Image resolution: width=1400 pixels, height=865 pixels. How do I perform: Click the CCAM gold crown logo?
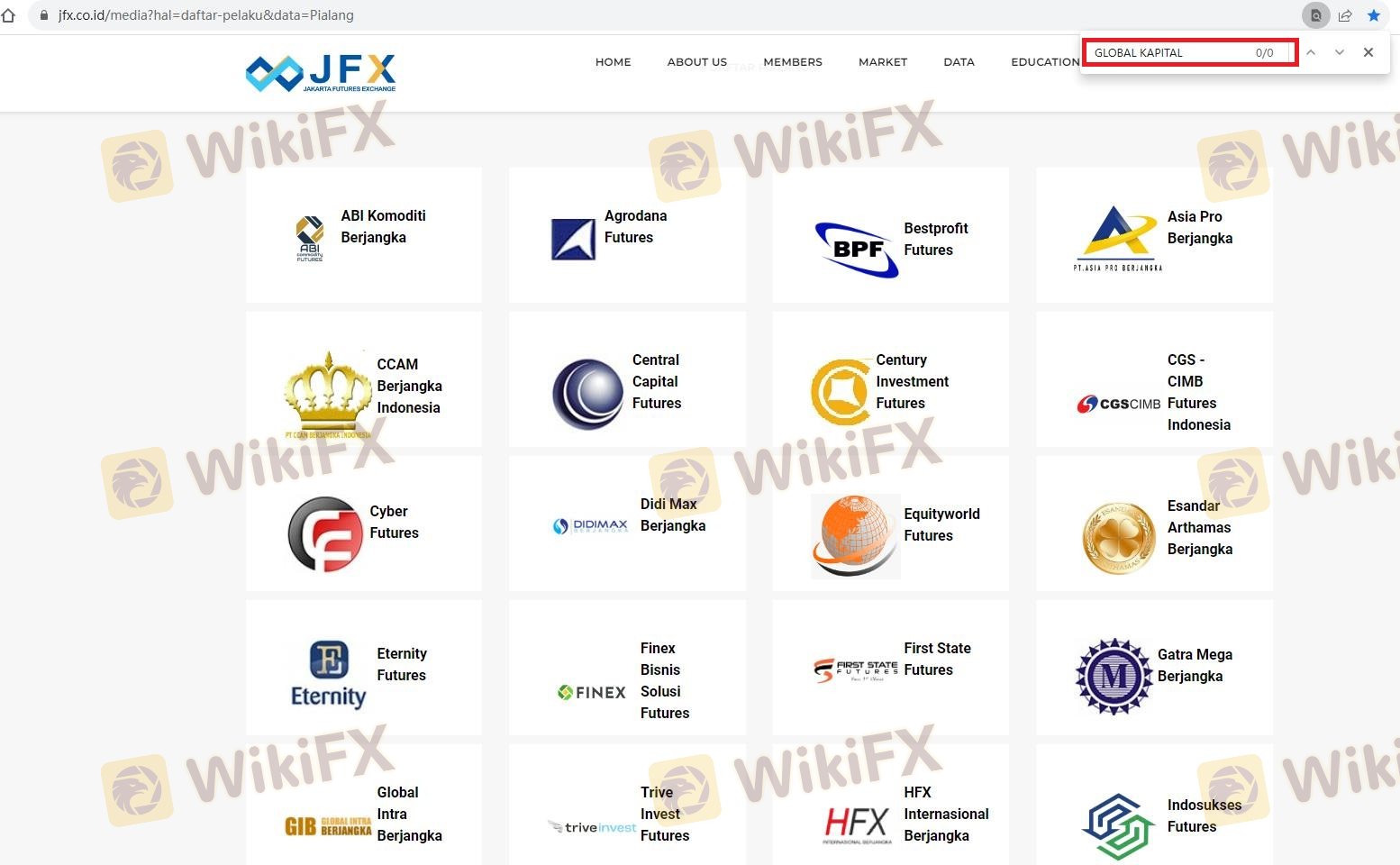pyautogui.click(x=327, y=394)
